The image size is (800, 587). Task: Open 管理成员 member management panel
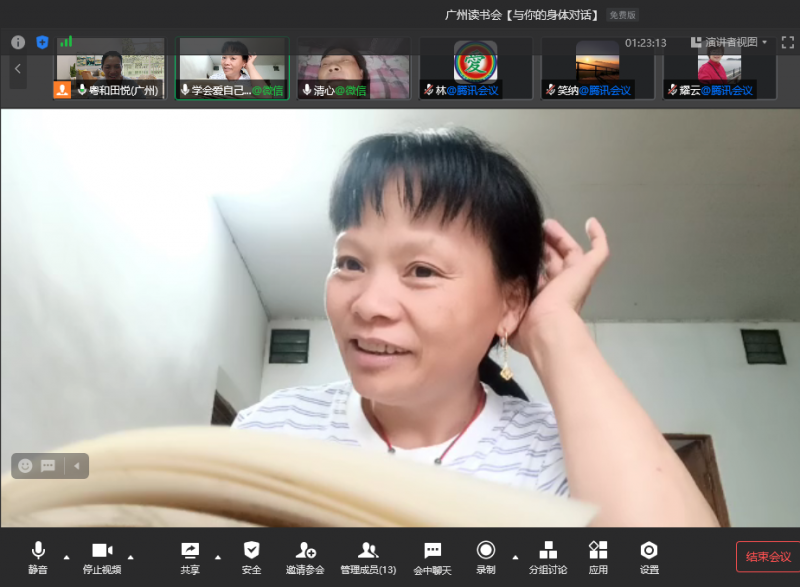(x=368, y=557)
